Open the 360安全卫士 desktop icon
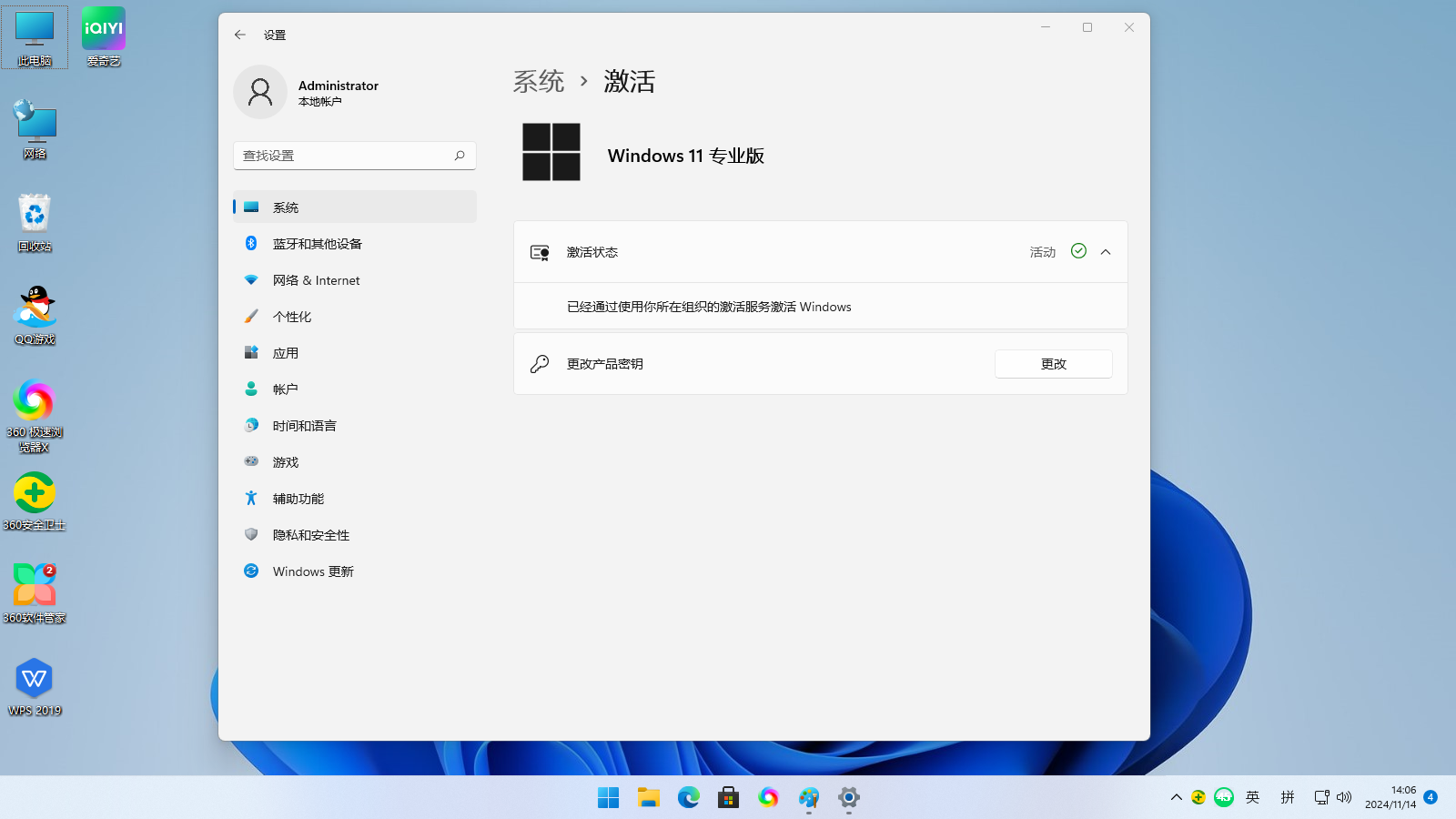1456x819 pixels. pyautogui.click(x=35, y=500)
